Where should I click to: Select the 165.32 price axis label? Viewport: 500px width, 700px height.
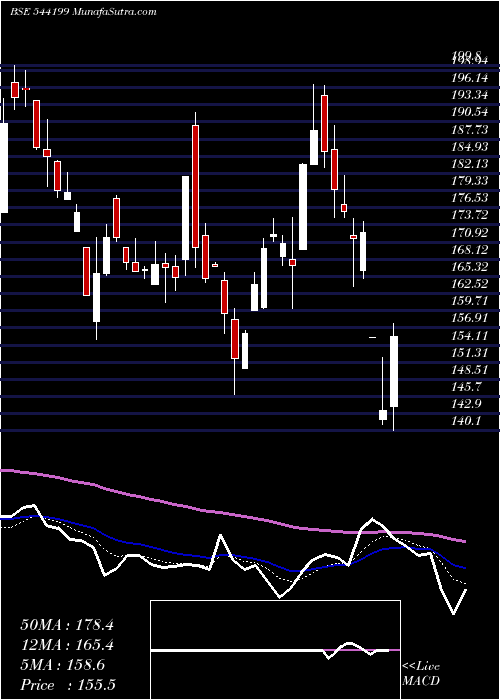pyautogui.click(x=471, y=267)
